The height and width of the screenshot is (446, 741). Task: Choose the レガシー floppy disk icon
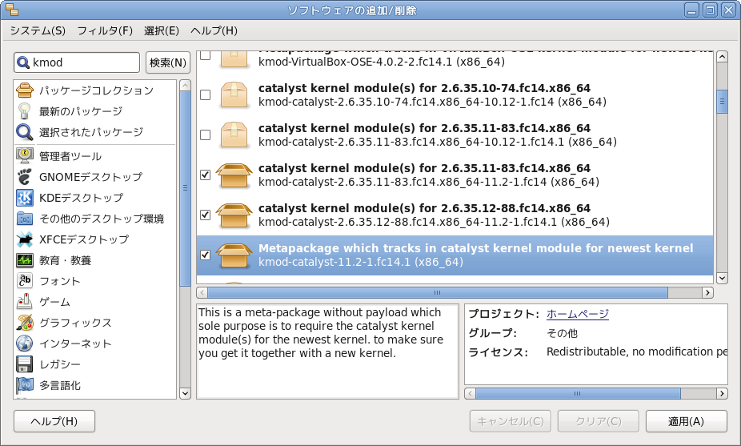pyautogui.click(x=25, y=364)
